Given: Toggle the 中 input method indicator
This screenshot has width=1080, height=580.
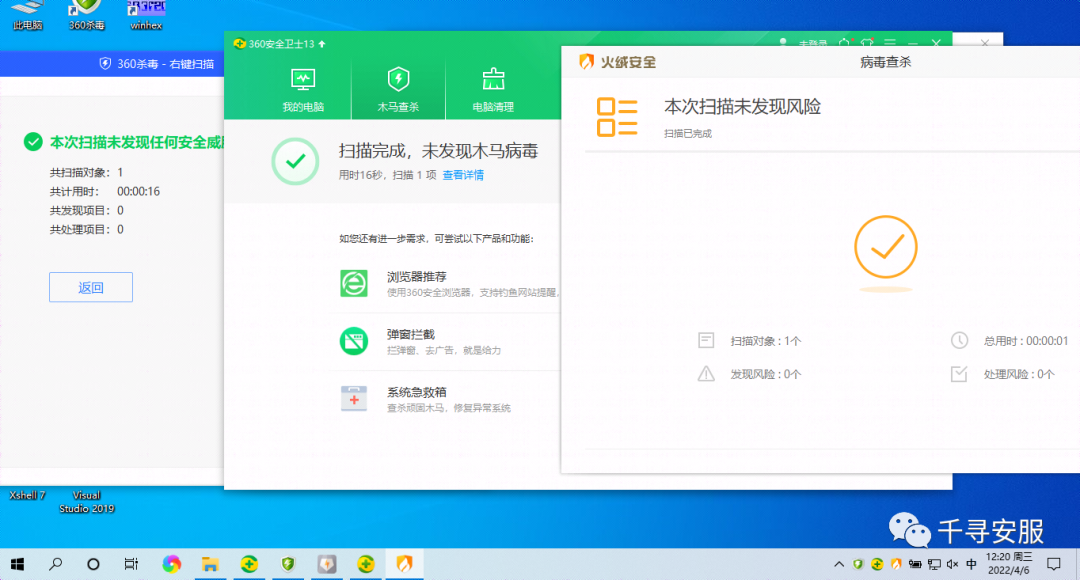Looking at the screenshot, I should [x=971, y=564].
